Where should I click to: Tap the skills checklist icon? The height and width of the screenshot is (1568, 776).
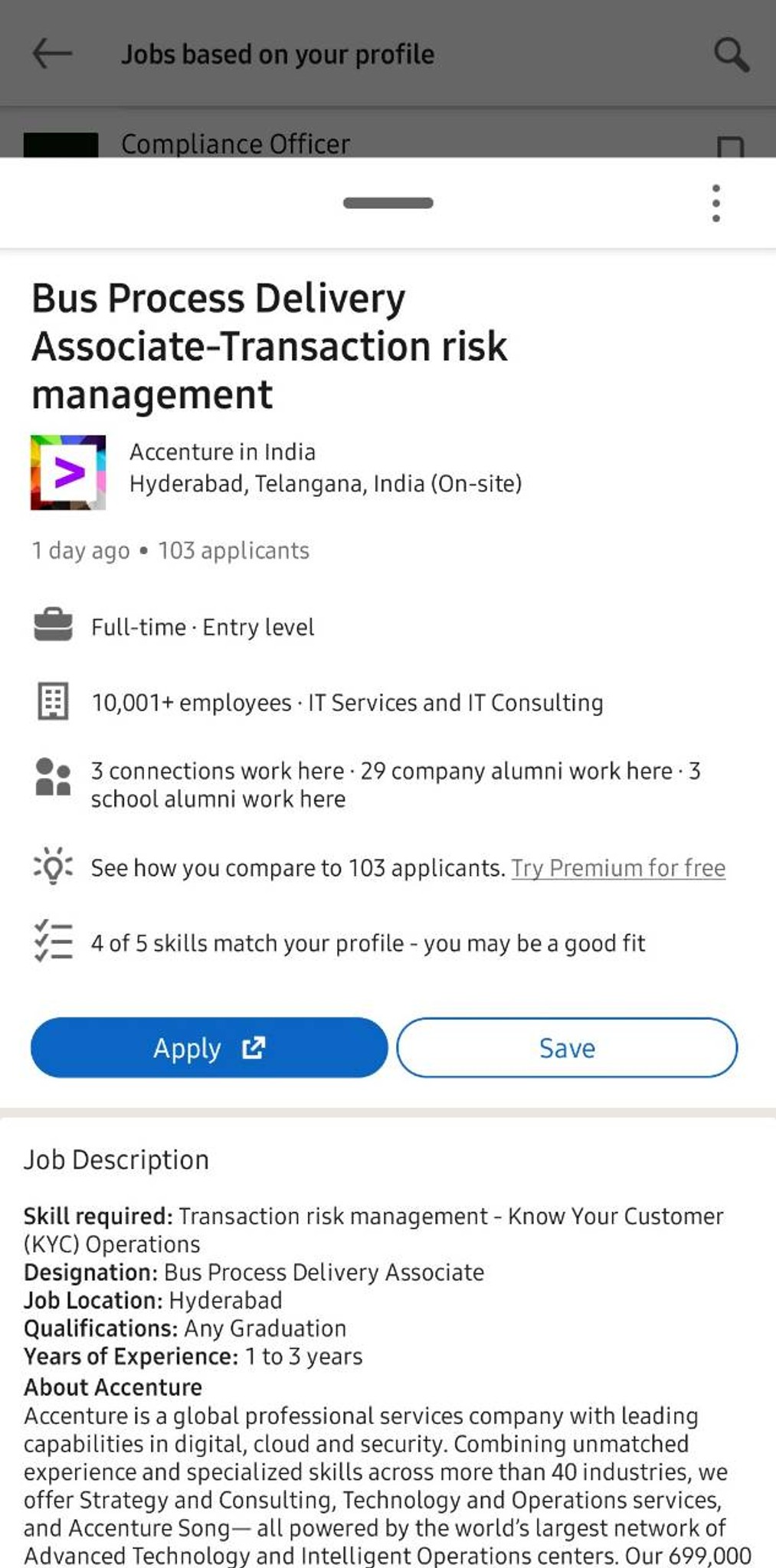point(53,941)
